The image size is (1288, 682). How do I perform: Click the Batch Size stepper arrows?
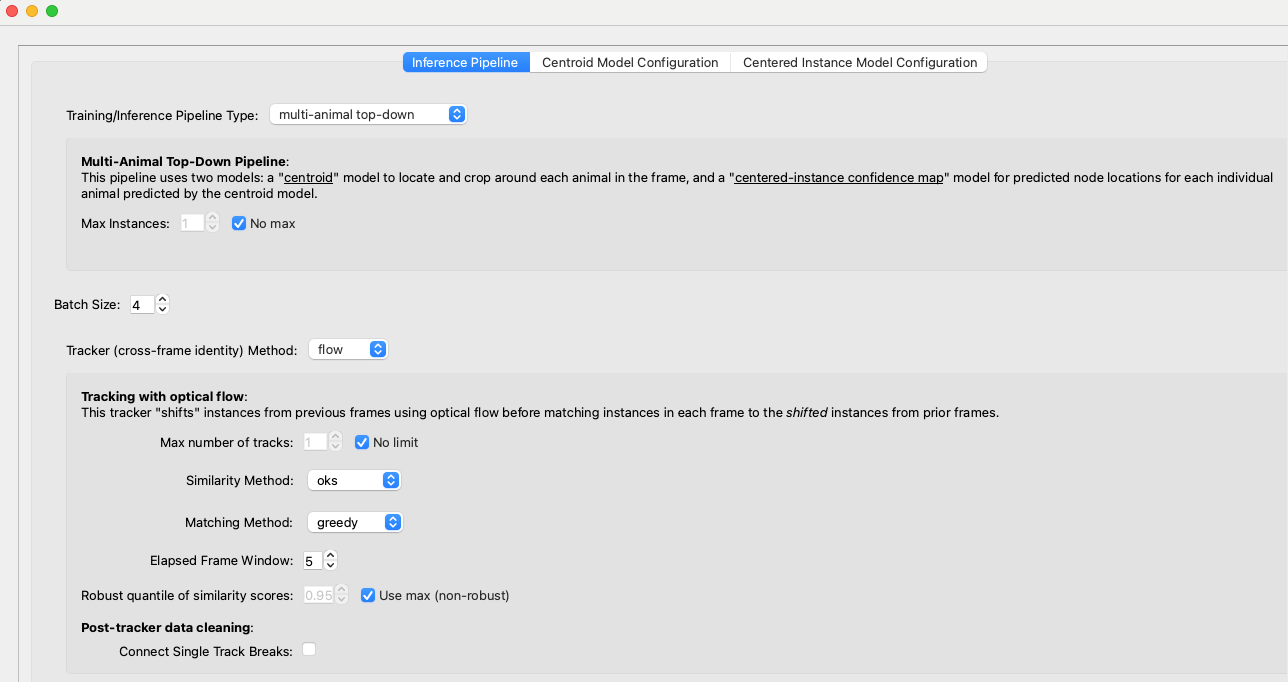[163, 304]
